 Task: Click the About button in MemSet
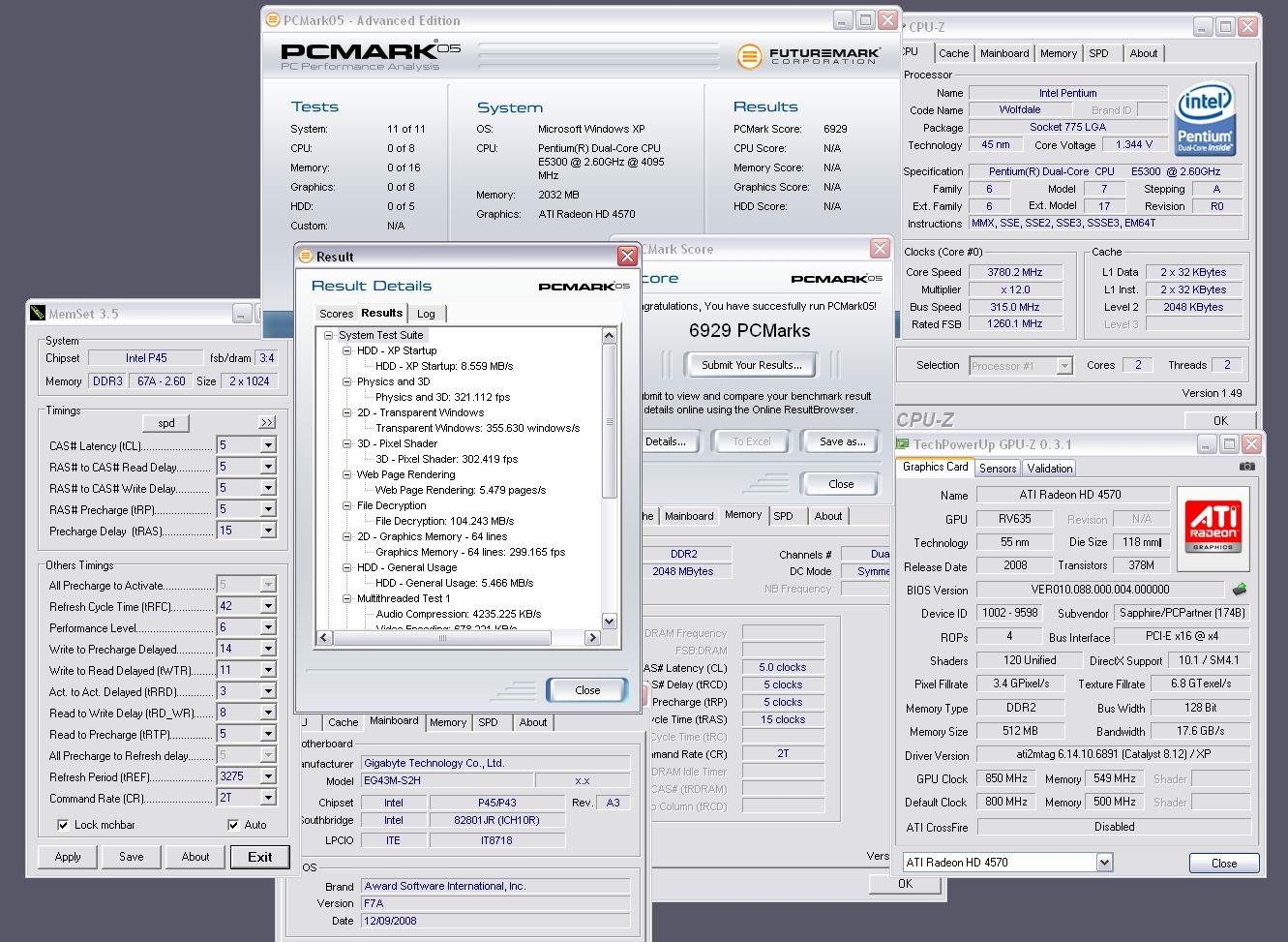coord(195,857)
